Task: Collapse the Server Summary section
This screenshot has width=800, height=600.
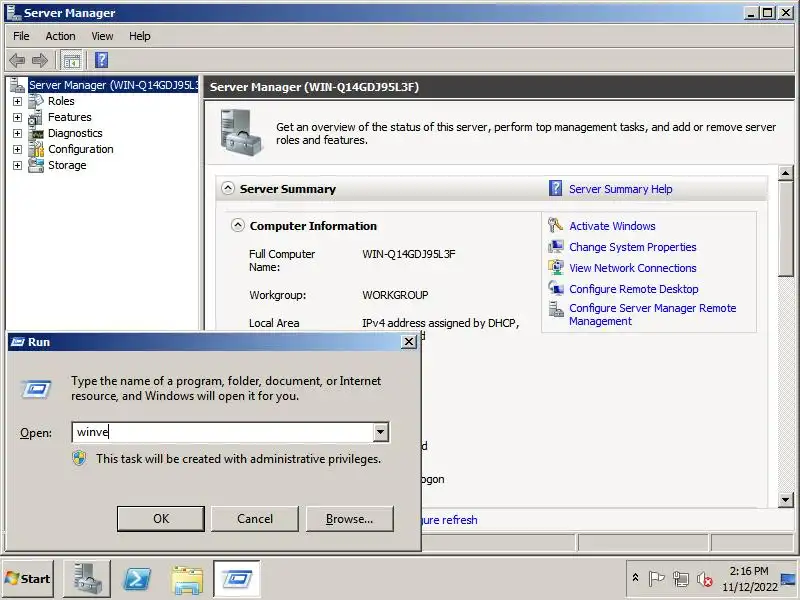Action: [228, 188]
